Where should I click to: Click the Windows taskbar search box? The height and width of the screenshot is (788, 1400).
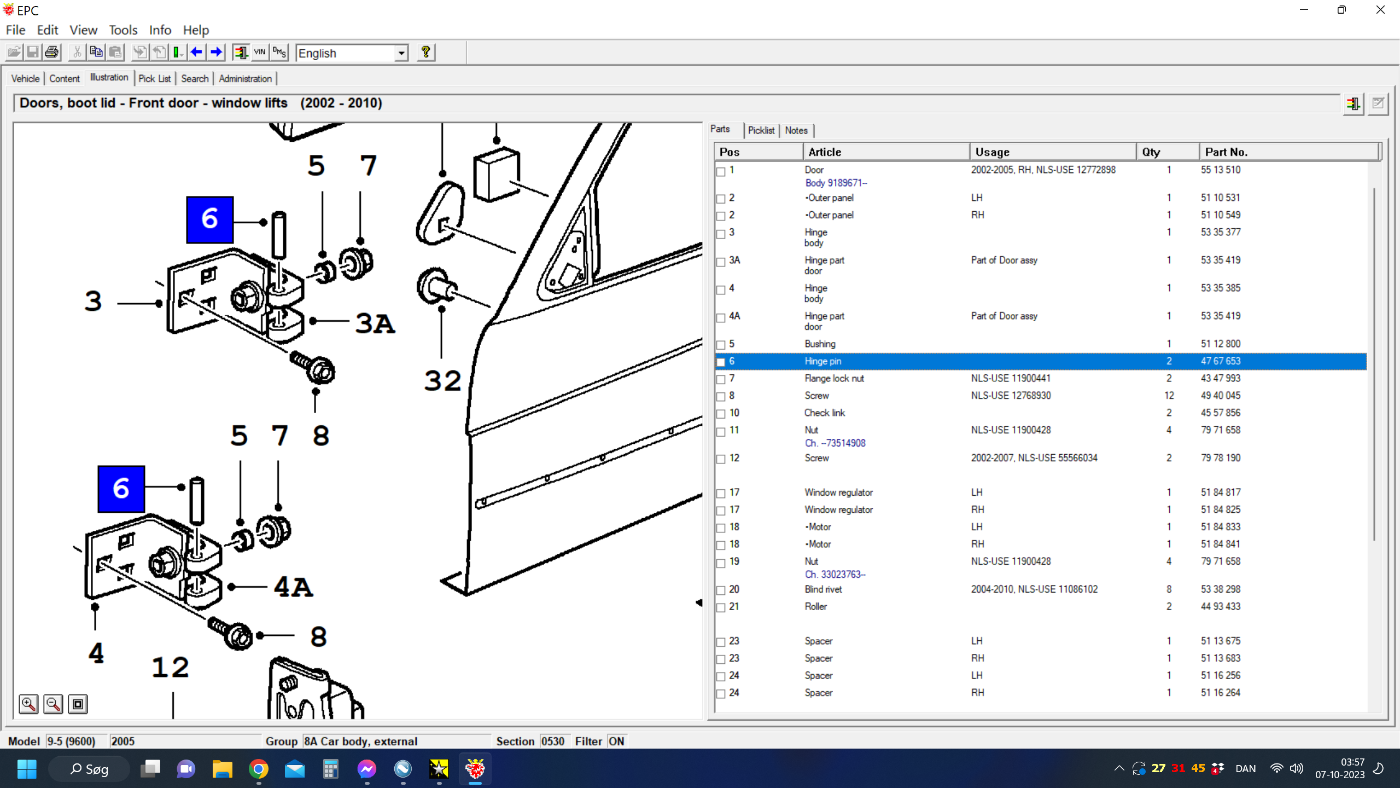point(88,769)
